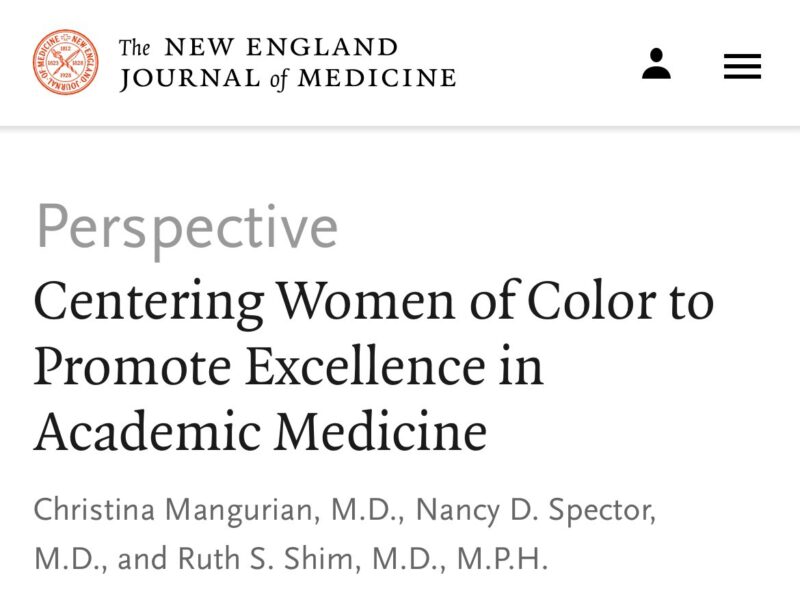Click the account profile icon

point(657,65)
